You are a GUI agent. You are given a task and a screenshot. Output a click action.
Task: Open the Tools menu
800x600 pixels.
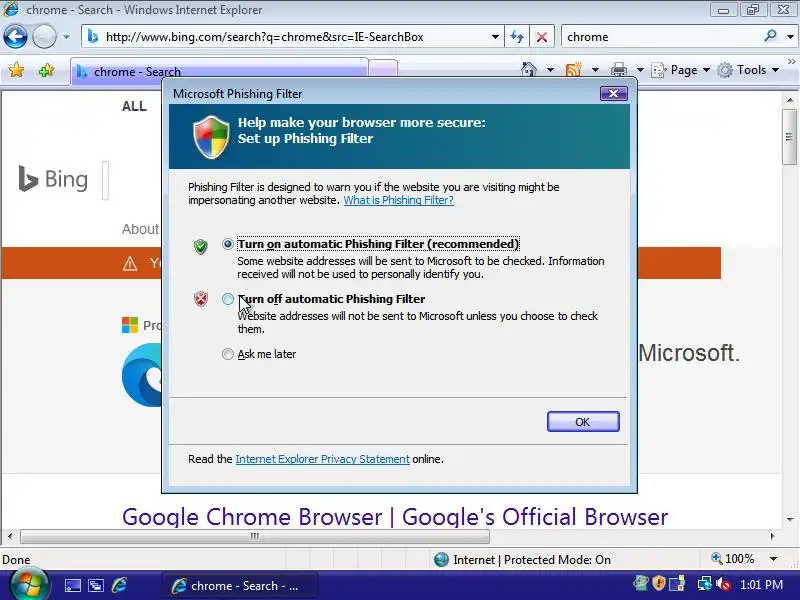[748, 70]
